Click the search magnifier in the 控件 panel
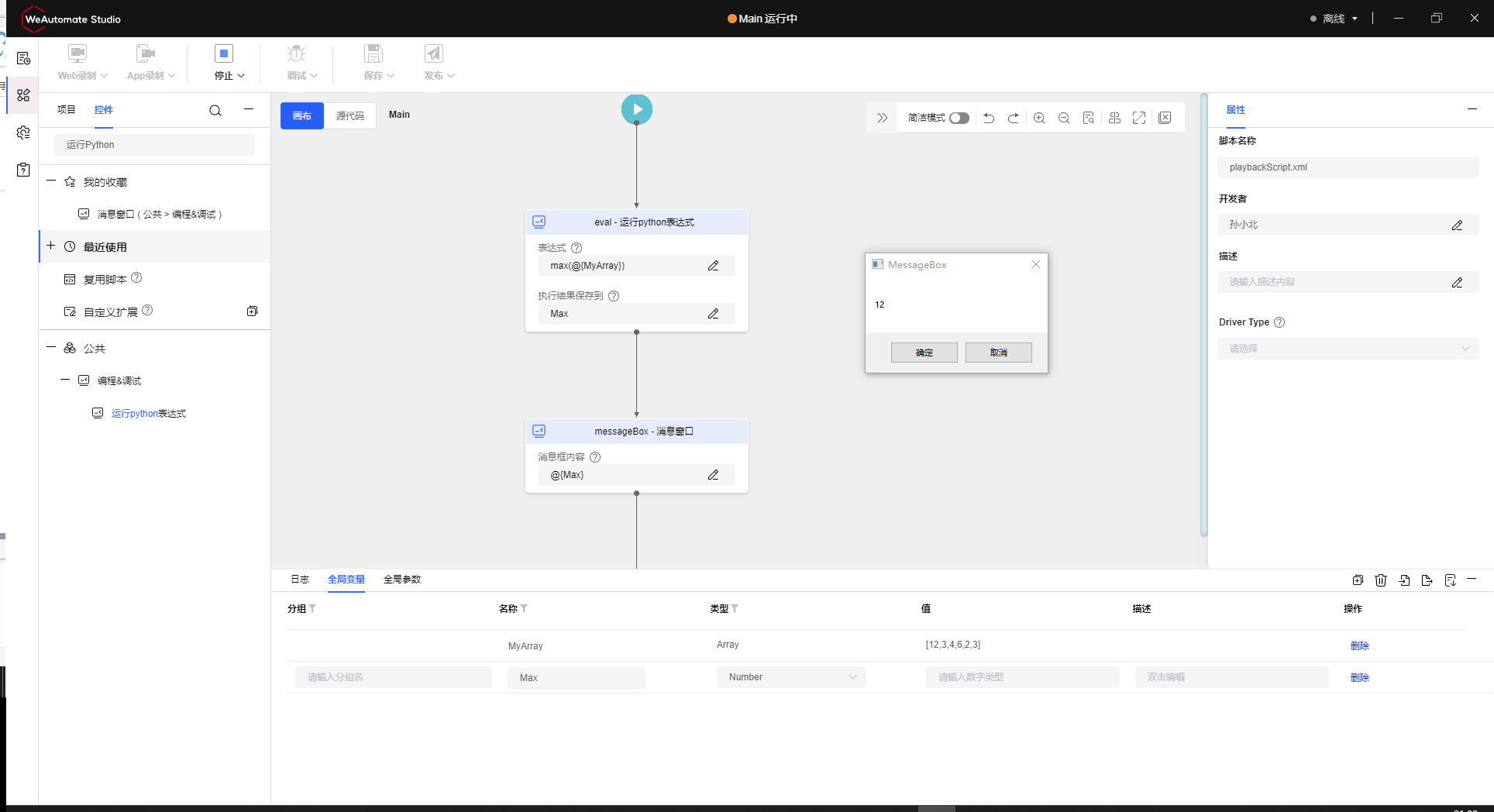1494x812 pixels. (215, 111)
